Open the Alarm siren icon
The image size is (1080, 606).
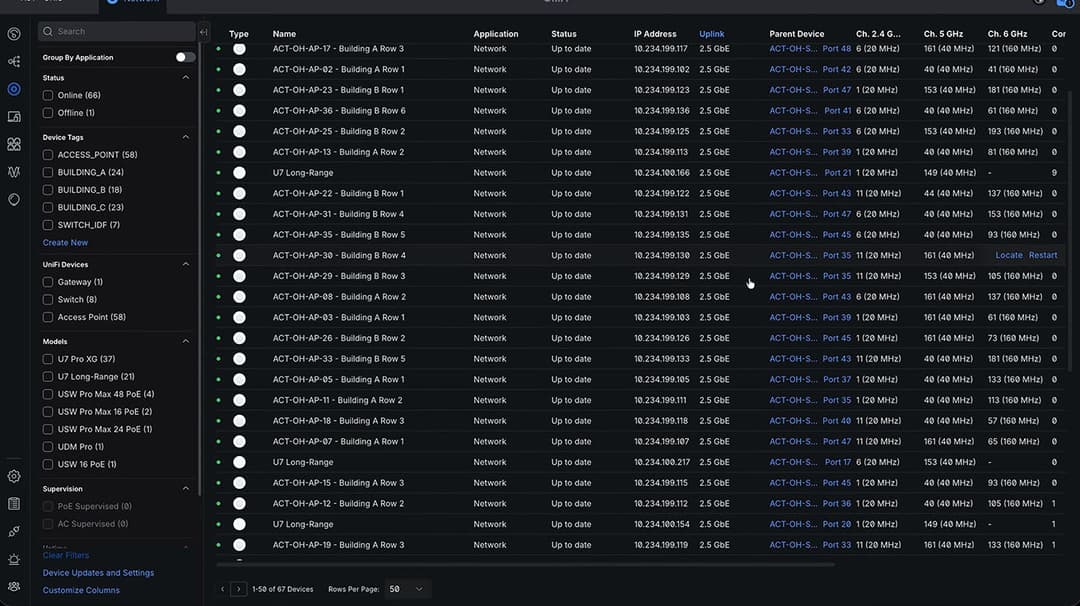14,559
